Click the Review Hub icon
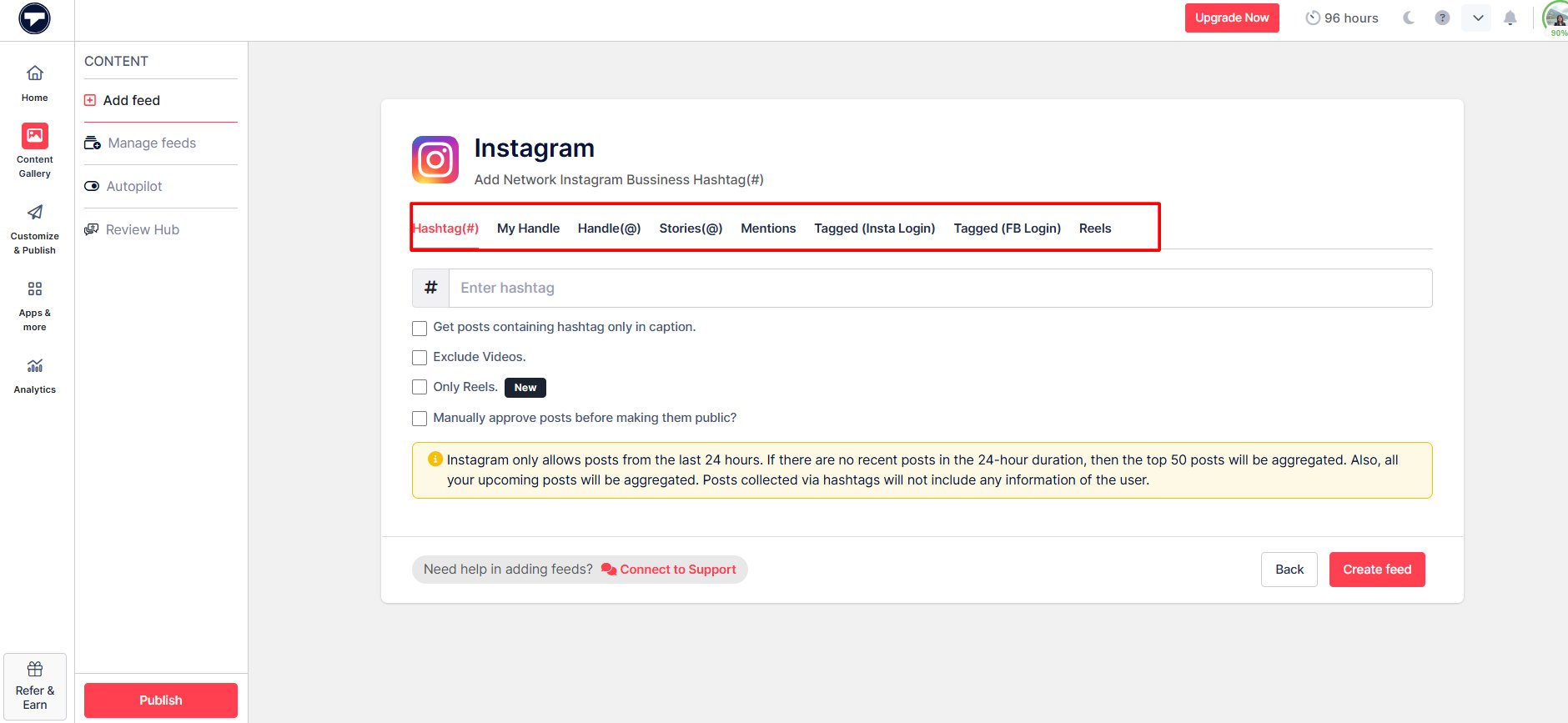The image size is (1568, 723). tap(92, 229)
